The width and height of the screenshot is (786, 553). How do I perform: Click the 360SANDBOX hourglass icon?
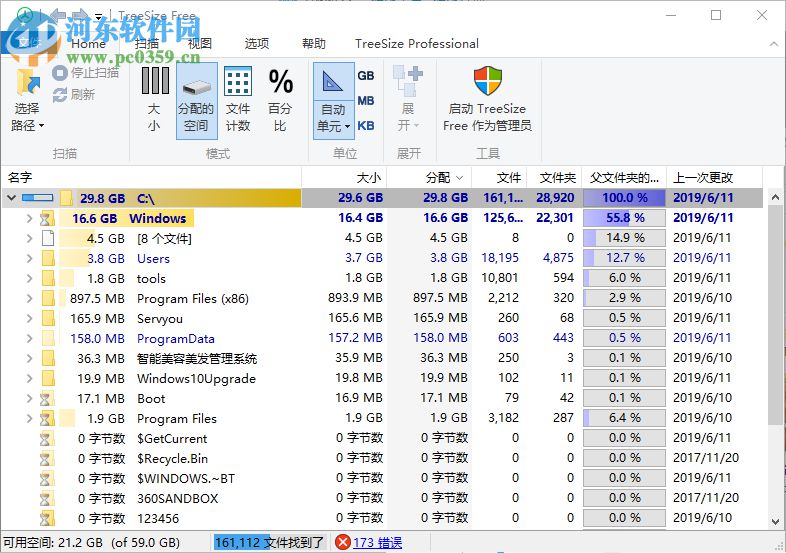pos(46,499)
